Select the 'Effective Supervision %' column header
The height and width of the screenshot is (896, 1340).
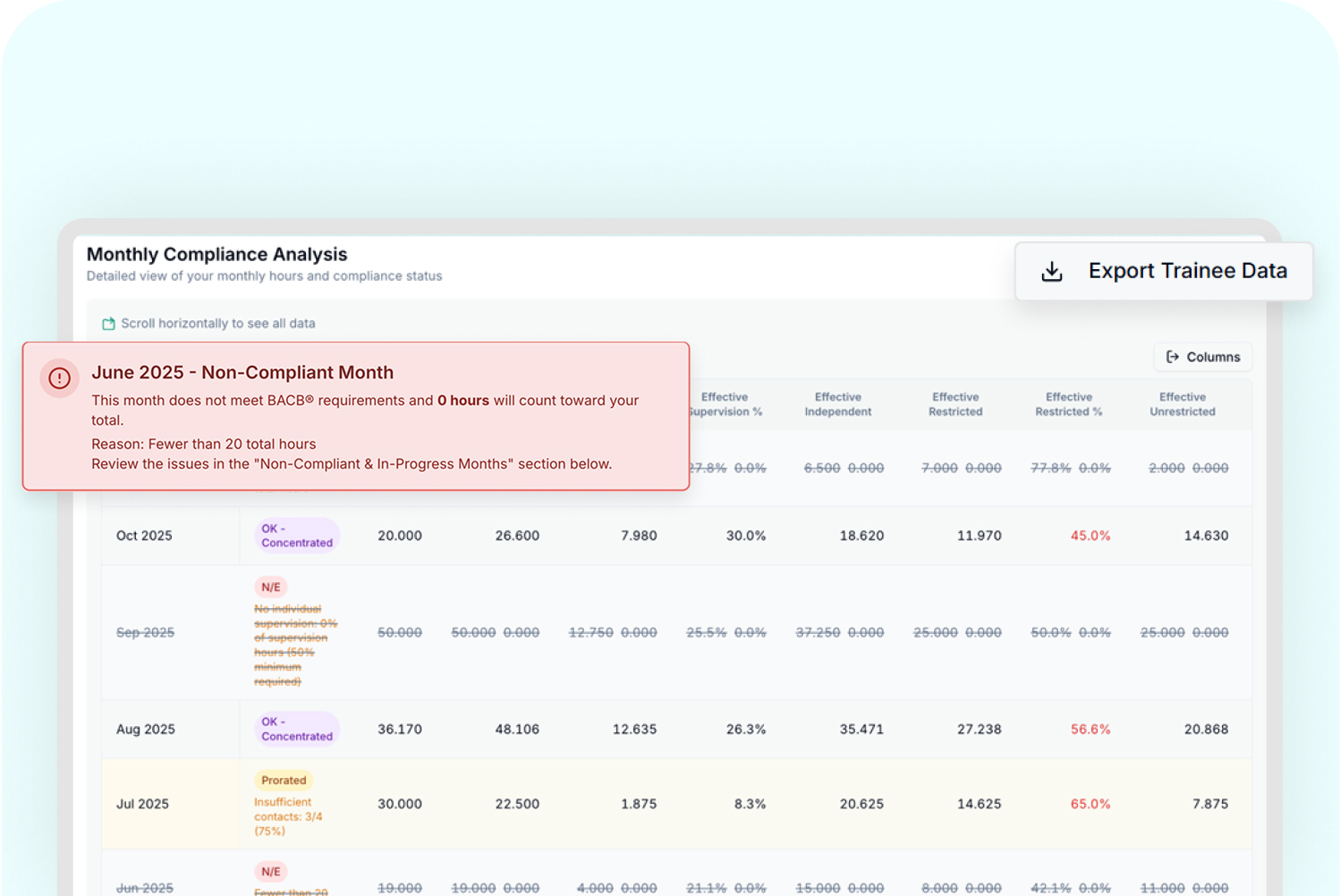pyautogui.click(x=725, y=404)
